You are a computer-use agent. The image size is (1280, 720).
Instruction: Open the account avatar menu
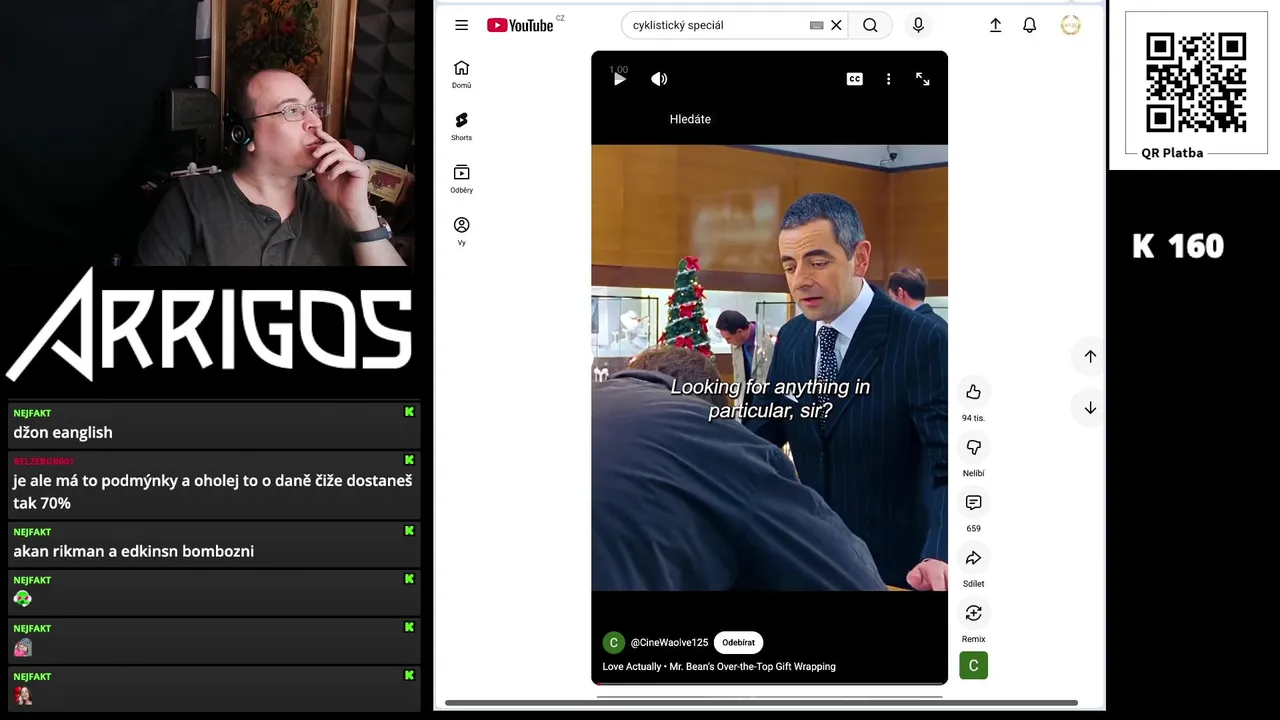1071,25
